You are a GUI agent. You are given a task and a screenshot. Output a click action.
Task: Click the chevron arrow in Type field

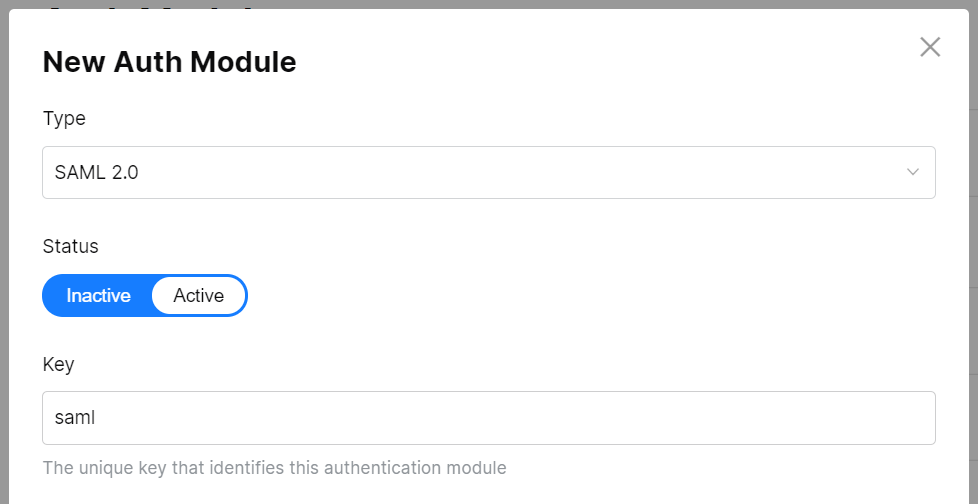tap(912, 172)
